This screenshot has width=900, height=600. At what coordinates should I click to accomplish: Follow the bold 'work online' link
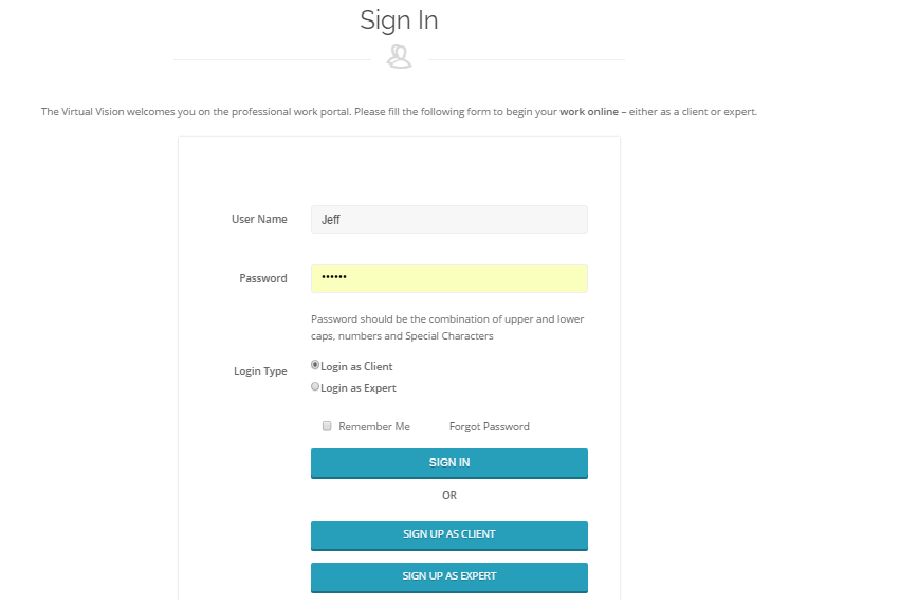pos(588,112)
